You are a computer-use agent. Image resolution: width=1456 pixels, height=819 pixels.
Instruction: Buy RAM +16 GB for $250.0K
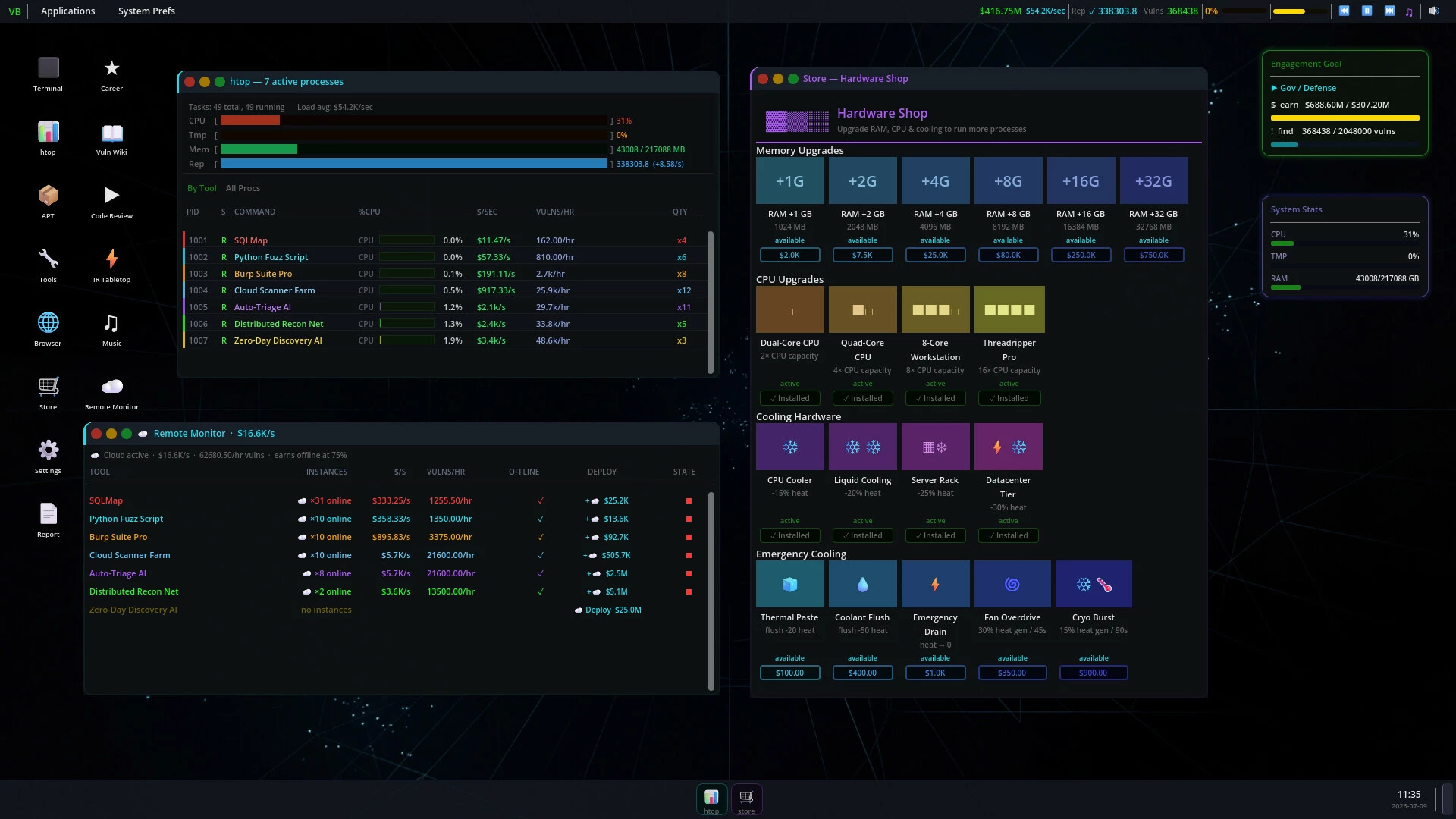point(1081,255)
